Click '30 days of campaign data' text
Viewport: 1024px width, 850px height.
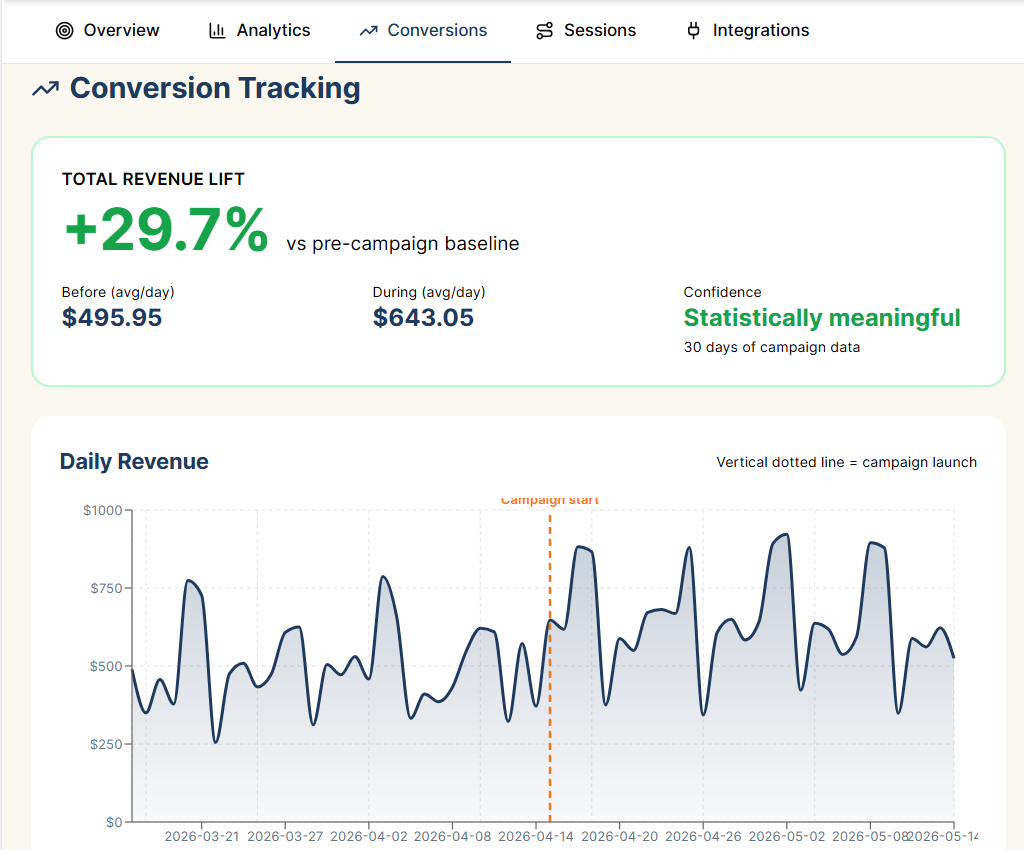coord(772,347)
